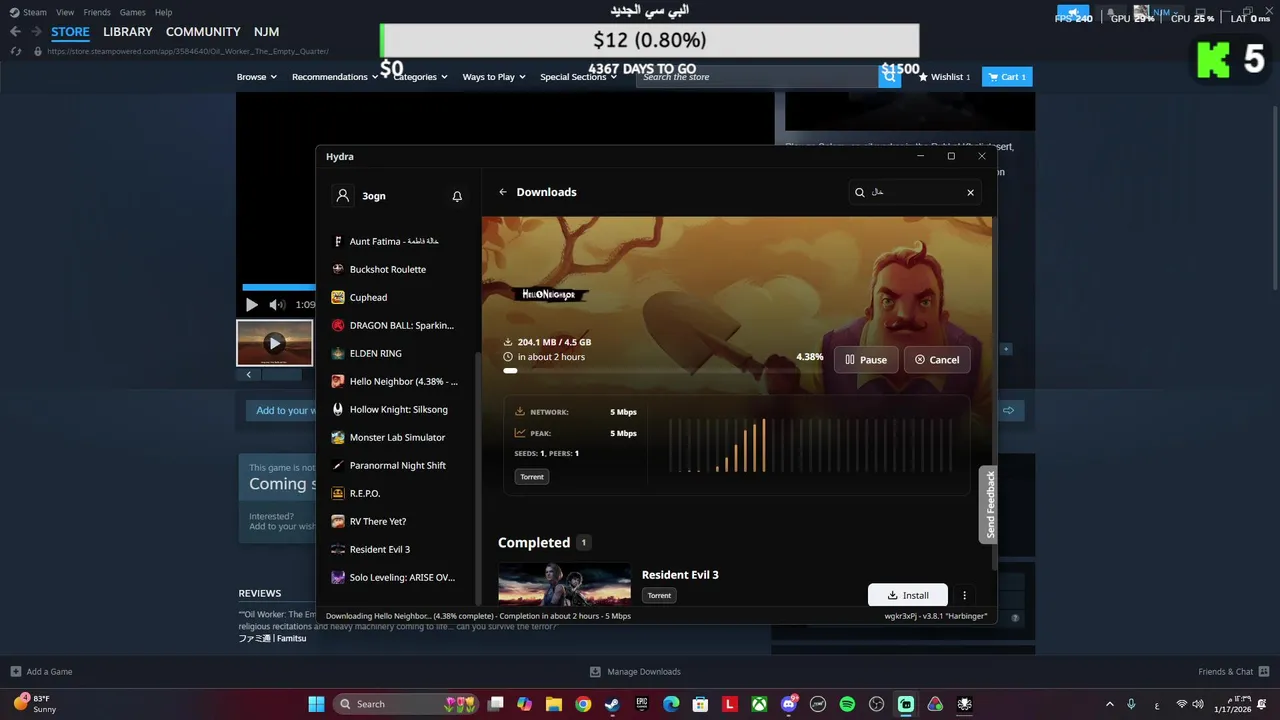The width and height of the screenshot is (1280, 720).
Task: Open Steam Friends & Chat
Action: (1234, 672)
